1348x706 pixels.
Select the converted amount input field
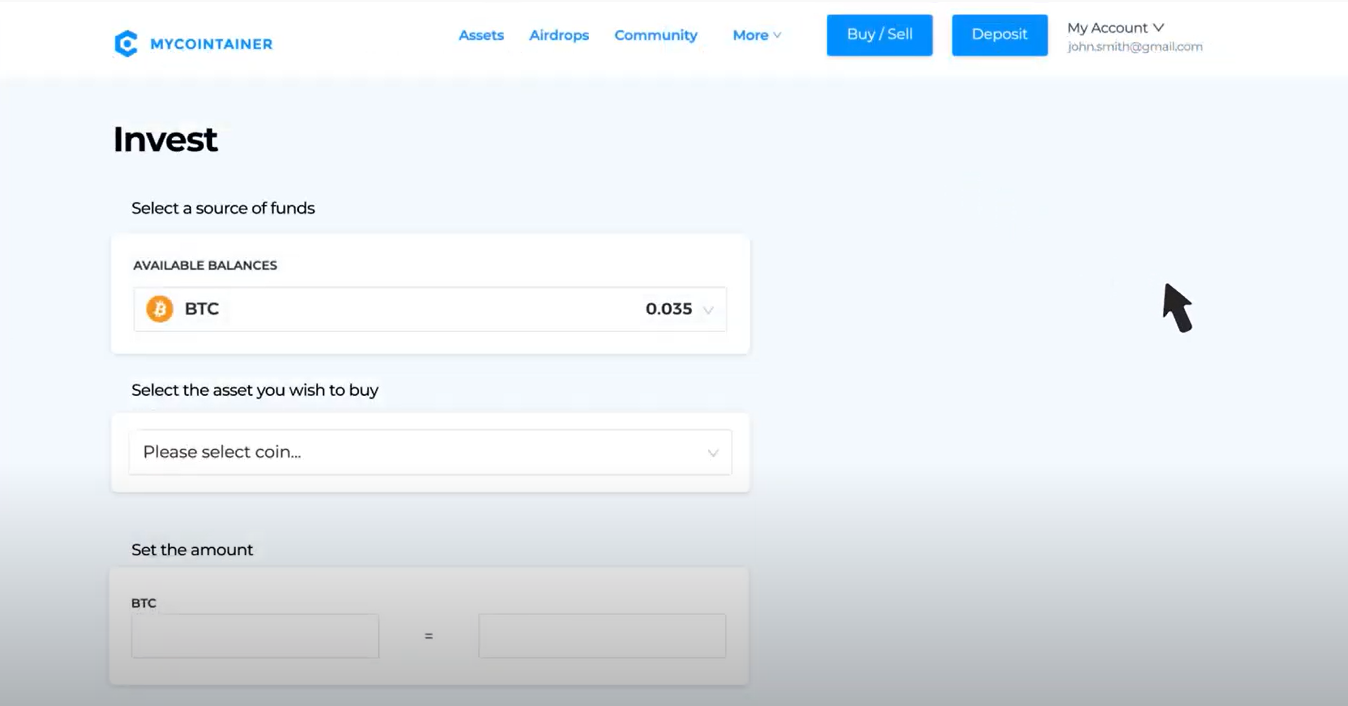[601, 636]
